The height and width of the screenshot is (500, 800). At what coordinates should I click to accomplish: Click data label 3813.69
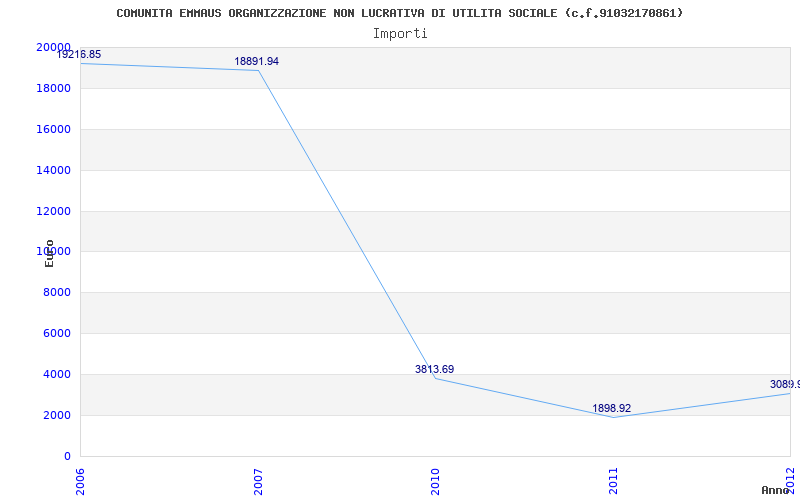pos(434,369)
